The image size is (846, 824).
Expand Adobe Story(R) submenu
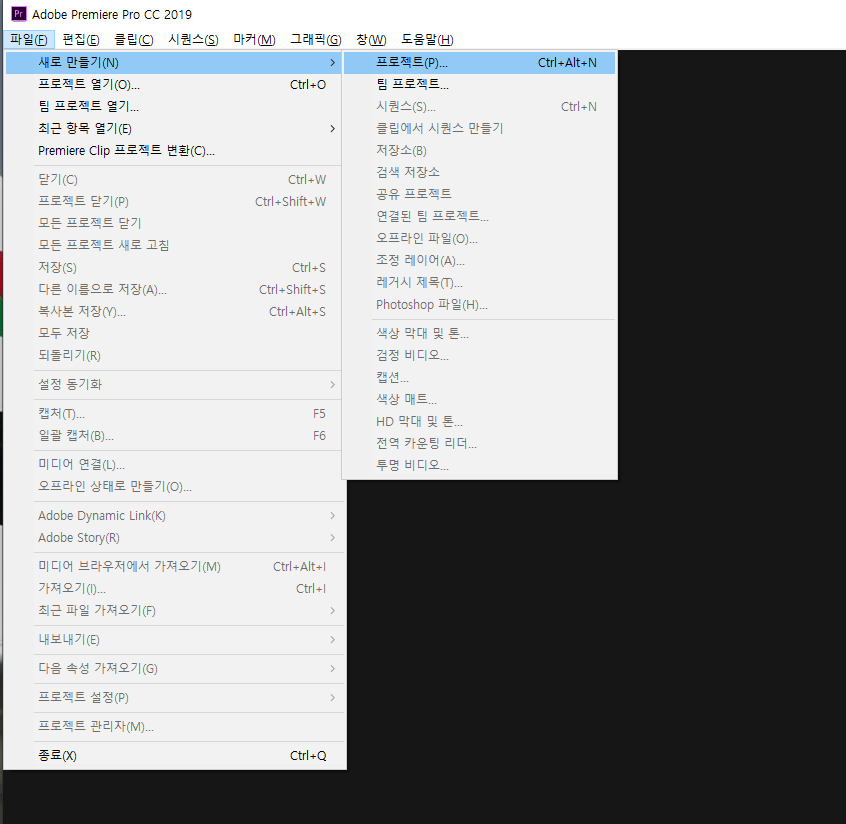coord(175,538)
